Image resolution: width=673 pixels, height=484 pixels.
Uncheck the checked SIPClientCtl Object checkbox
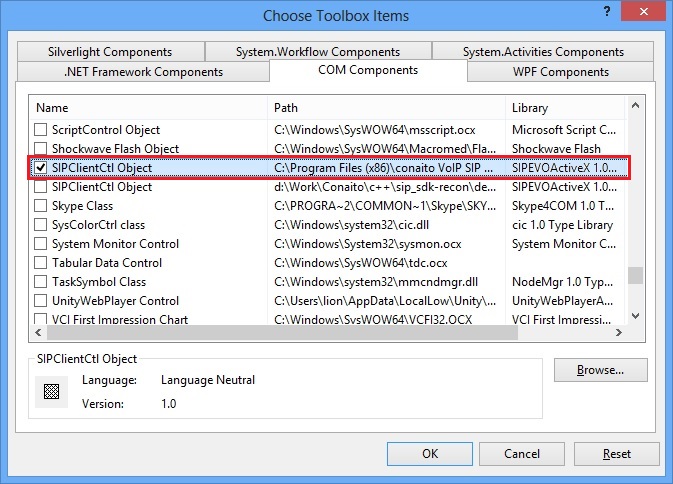(x=40, y=168)
